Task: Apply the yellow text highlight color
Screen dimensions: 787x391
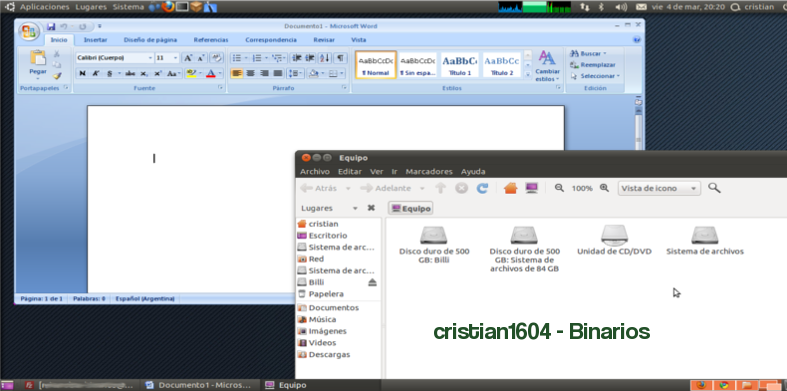Action: tap(191, 74)
